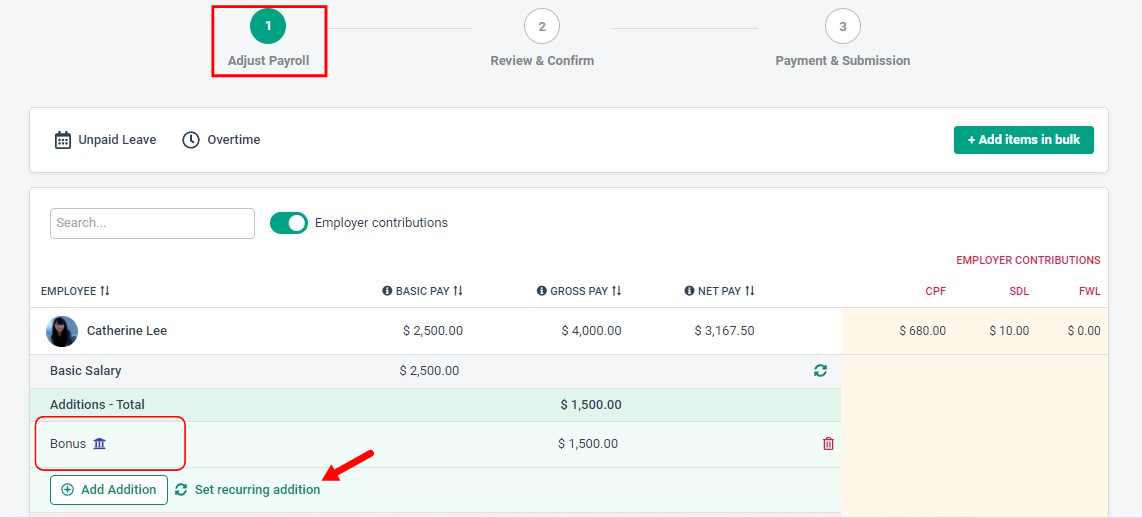The width and height of the screenshot is (1142, 518).
Task: Click the Additions - Total row label
Action: coord(98,404)
